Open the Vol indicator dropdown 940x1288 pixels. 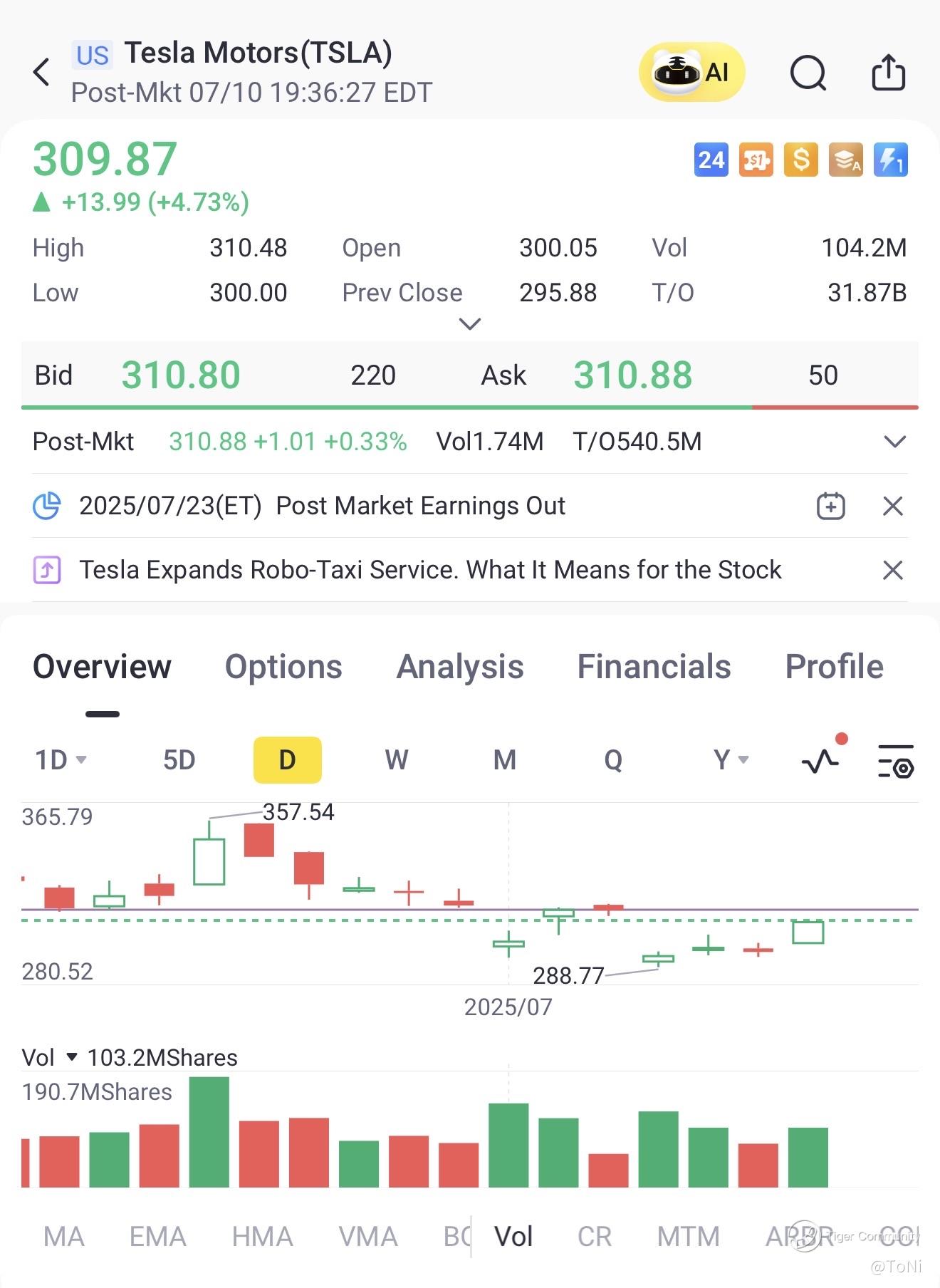(x=70, y=1057)
